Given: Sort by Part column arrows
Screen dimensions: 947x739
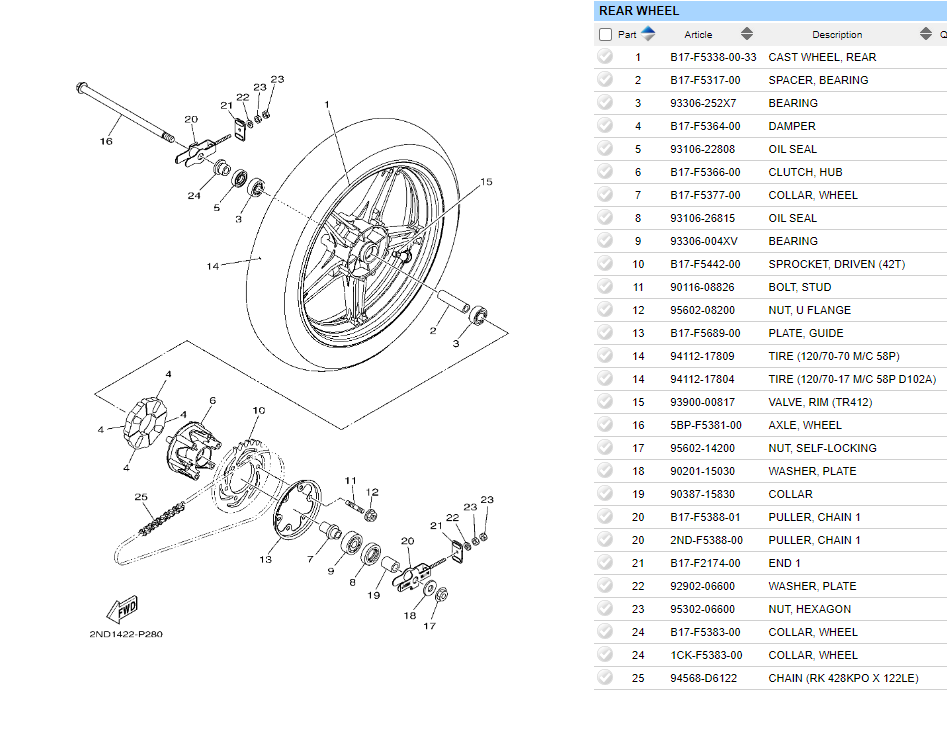Looking at the screenshot, I should pos(648,34).
